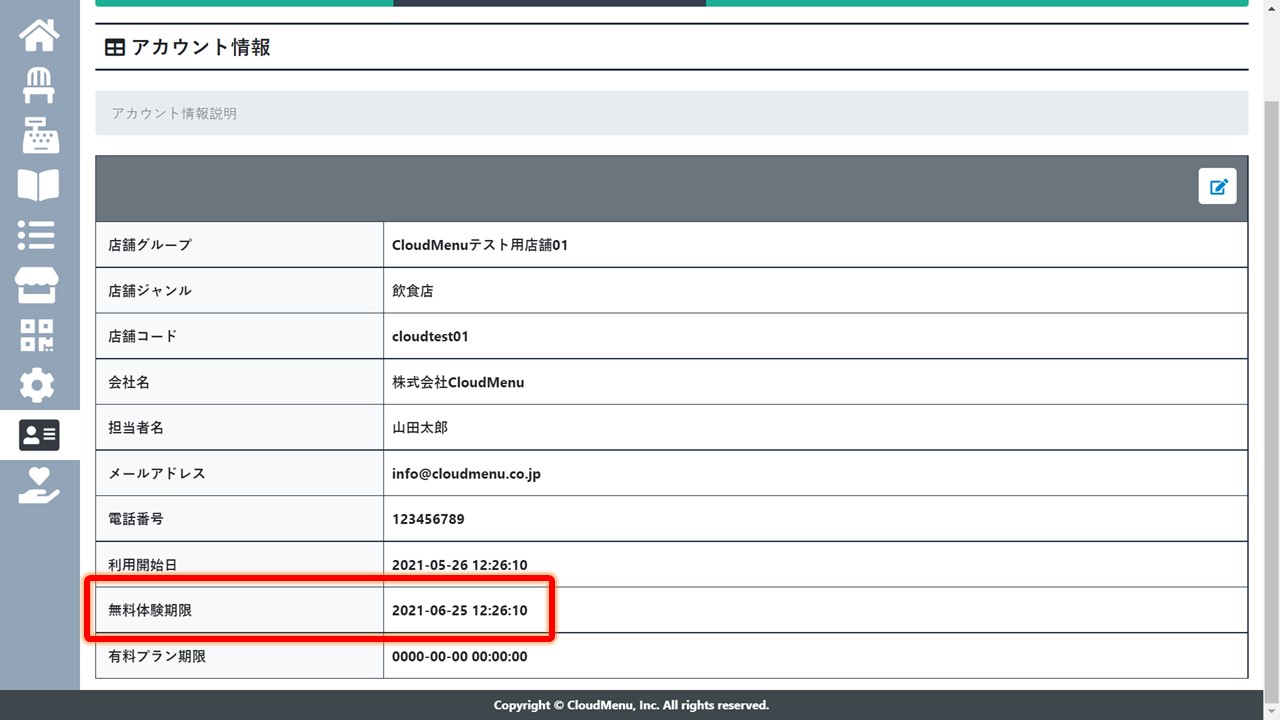Select the 電話番号 label cell
The height and width of the screenshot is (720, 1280).
(x=240, y=519)
